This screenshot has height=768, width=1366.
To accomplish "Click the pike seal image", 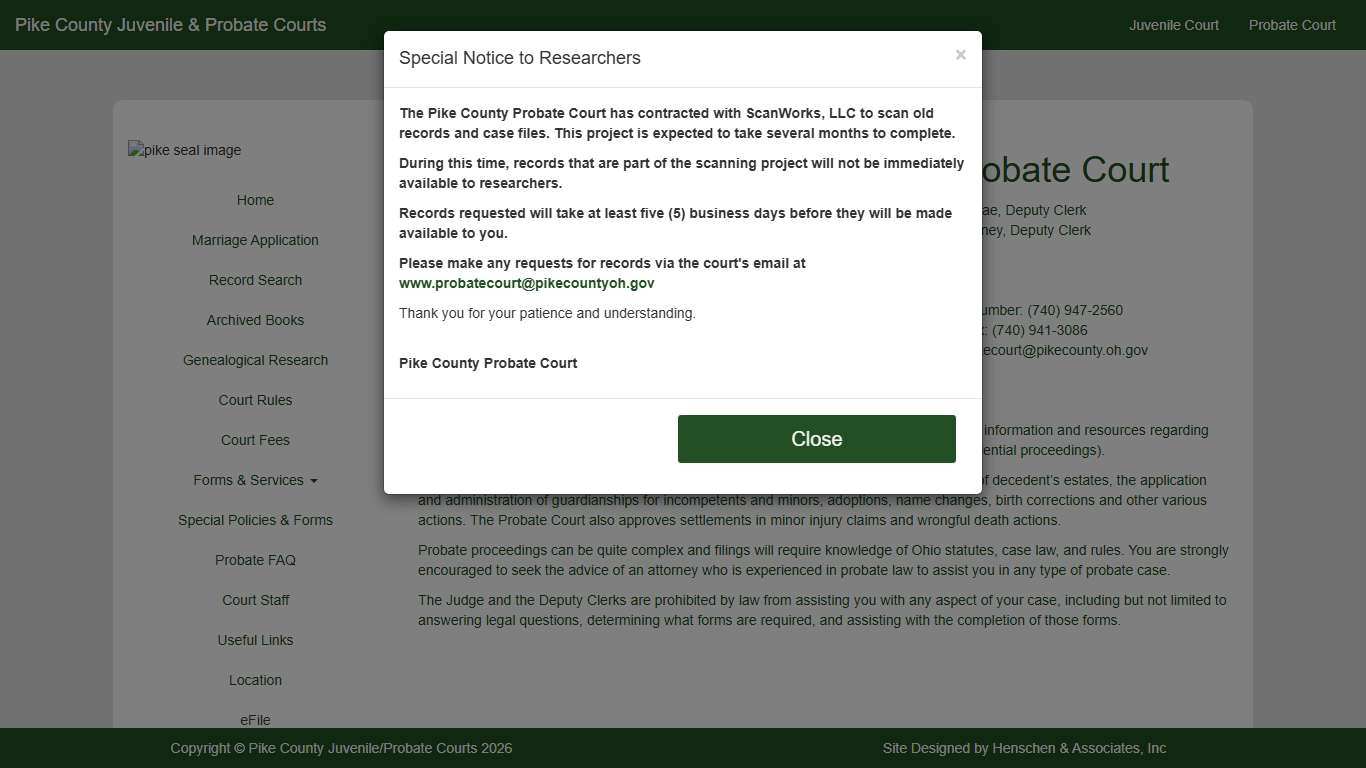I will click(185, 150).
